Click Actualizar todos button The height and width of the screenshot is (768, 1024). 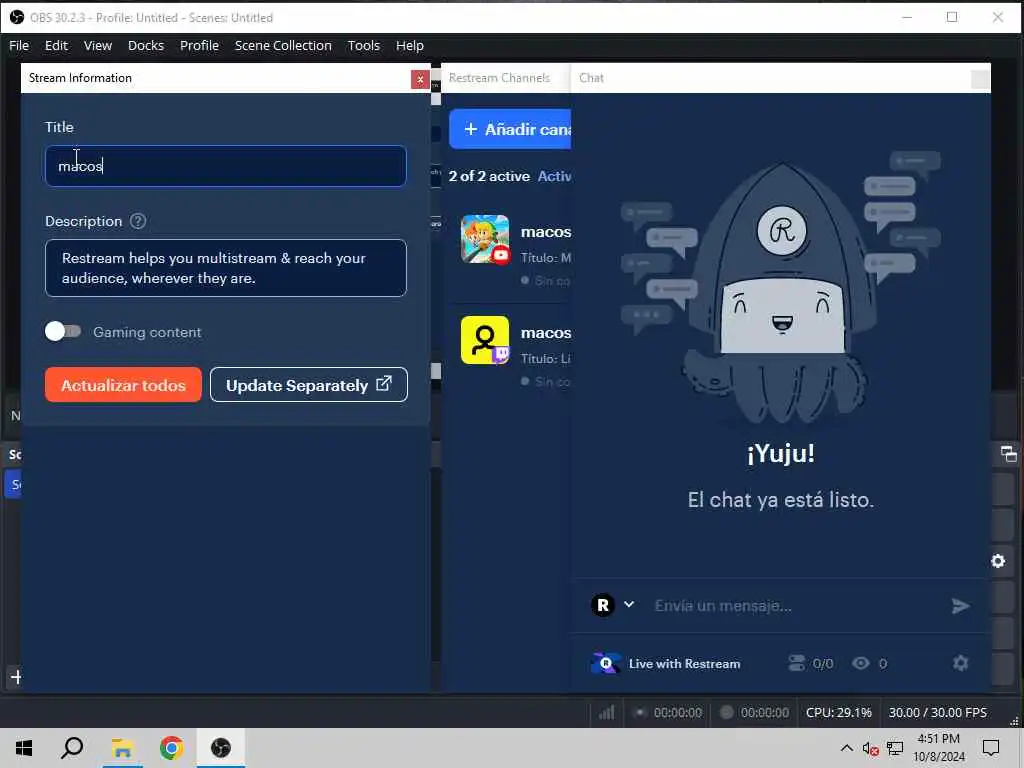coord(123,385)
